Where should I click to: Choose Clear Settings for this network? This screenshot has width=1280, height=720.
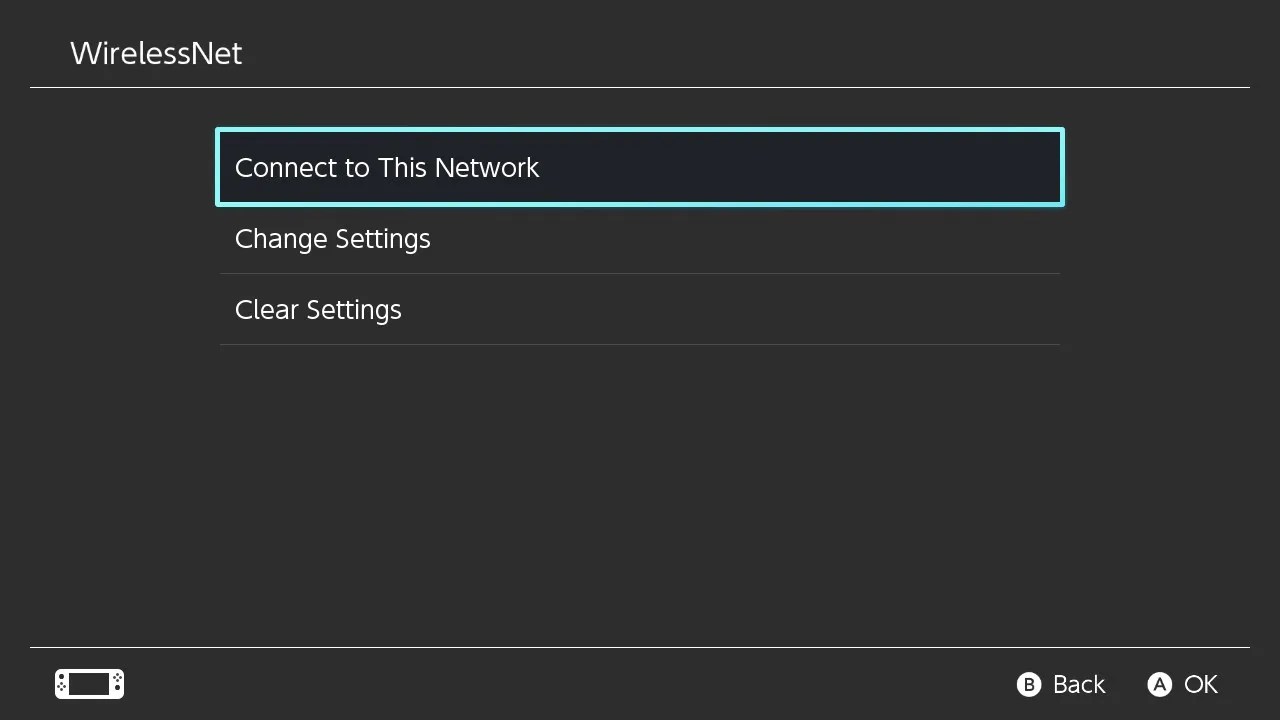640,310
